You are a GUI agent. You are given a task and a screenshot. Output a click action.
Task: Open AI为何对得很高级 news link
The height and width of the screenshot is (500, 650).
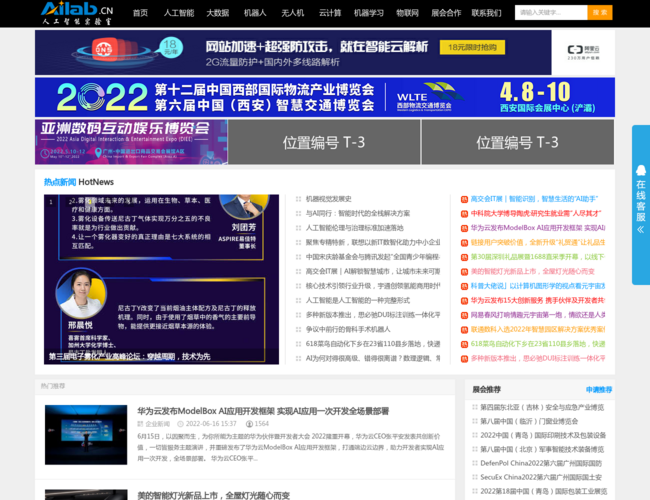point(373,359)
